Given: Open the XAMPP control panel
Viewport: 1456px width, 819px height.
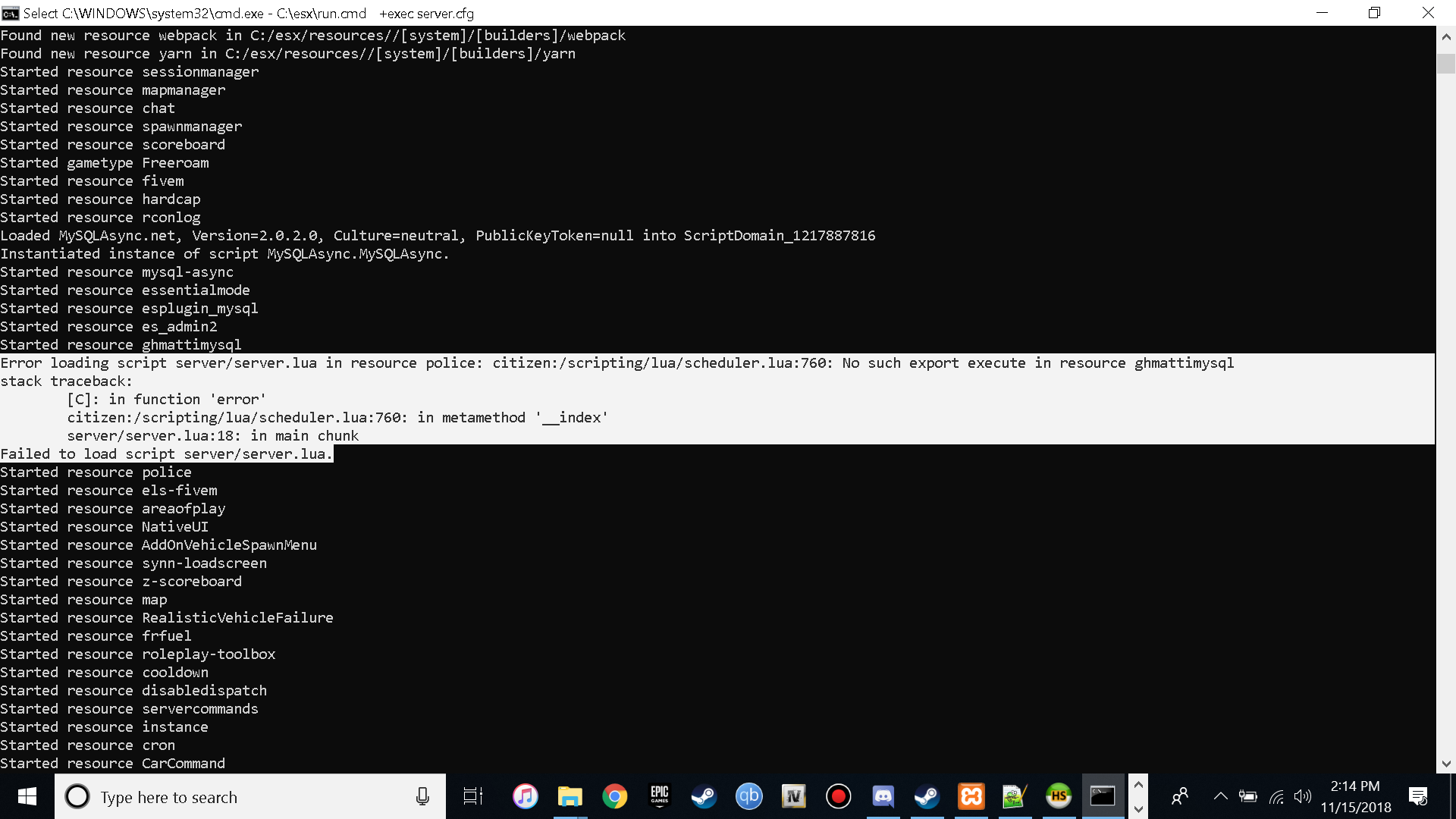Looking at the screenshot, I should (971, 796).
